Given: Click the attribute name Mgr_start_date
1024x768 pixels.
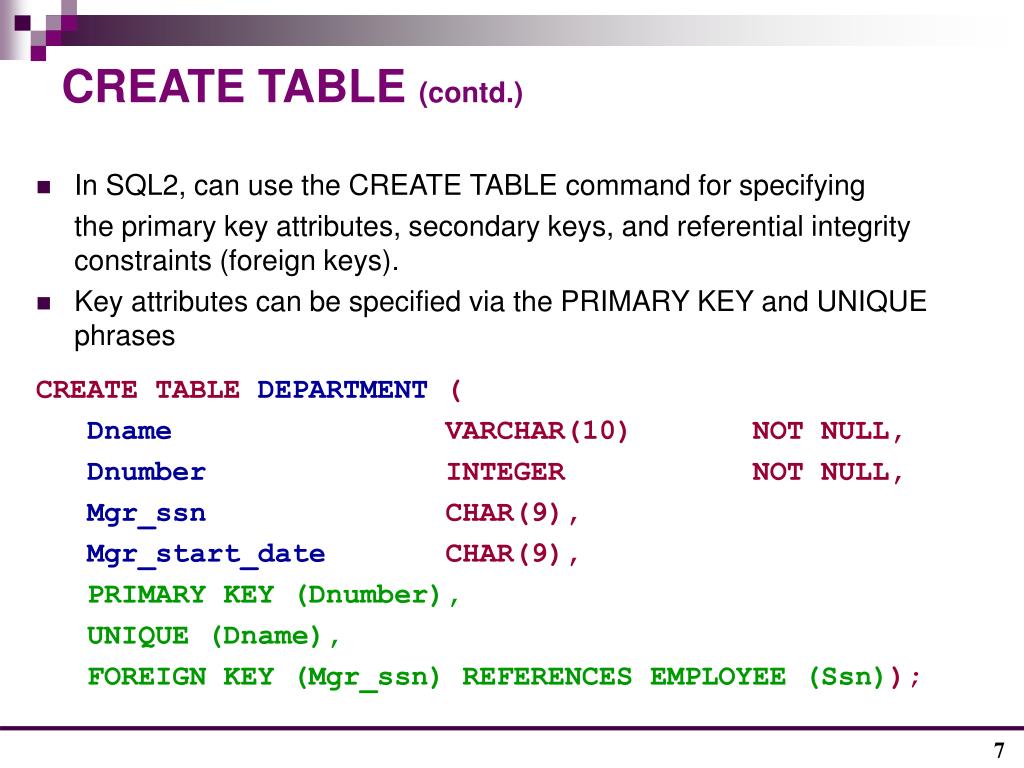Looking at the screenshot, I should tap(206, 554).
